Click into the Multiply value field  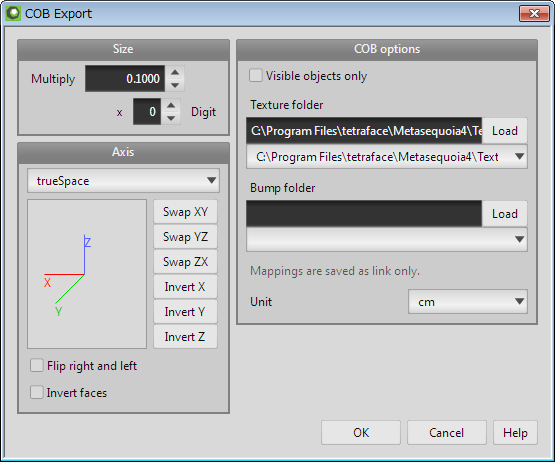tap(125, 79)
